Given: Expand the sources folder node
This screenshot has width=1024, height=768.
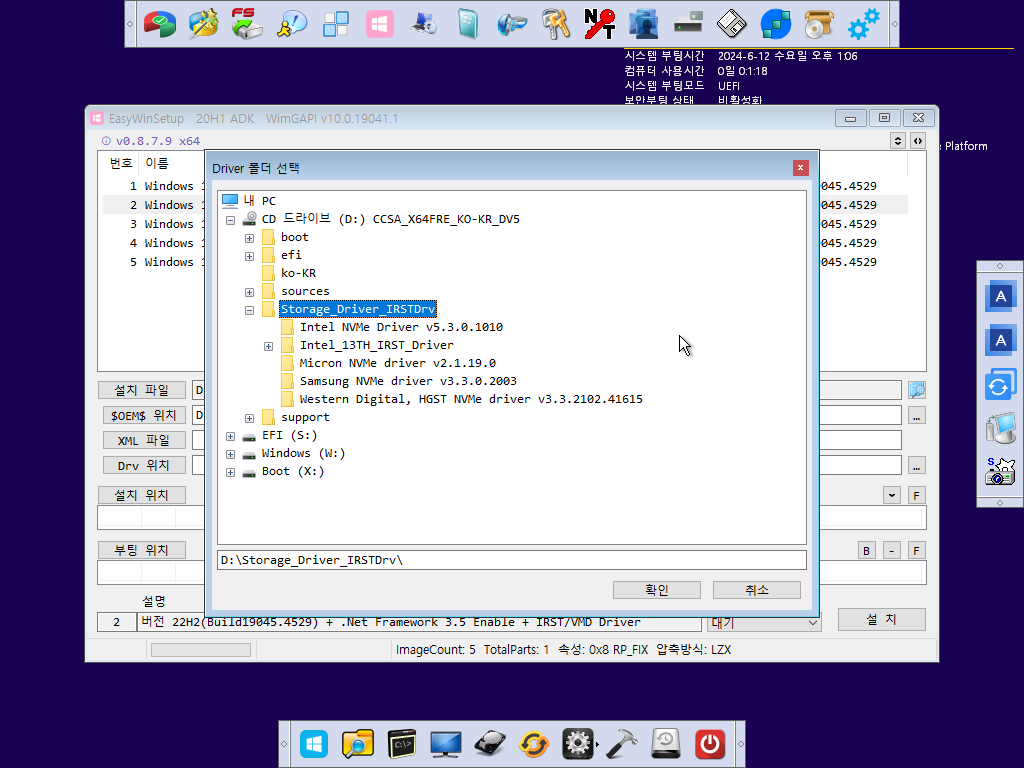Looking at the screenshot, I should click(249, 292).
